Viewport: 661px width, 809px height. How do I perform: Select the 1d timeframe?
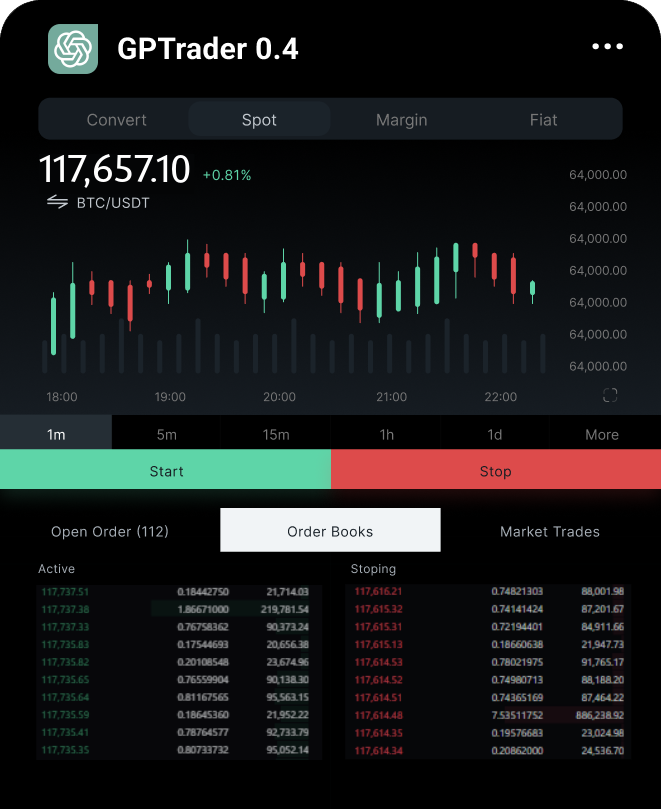pyautogui.click(x=495, y=434)
